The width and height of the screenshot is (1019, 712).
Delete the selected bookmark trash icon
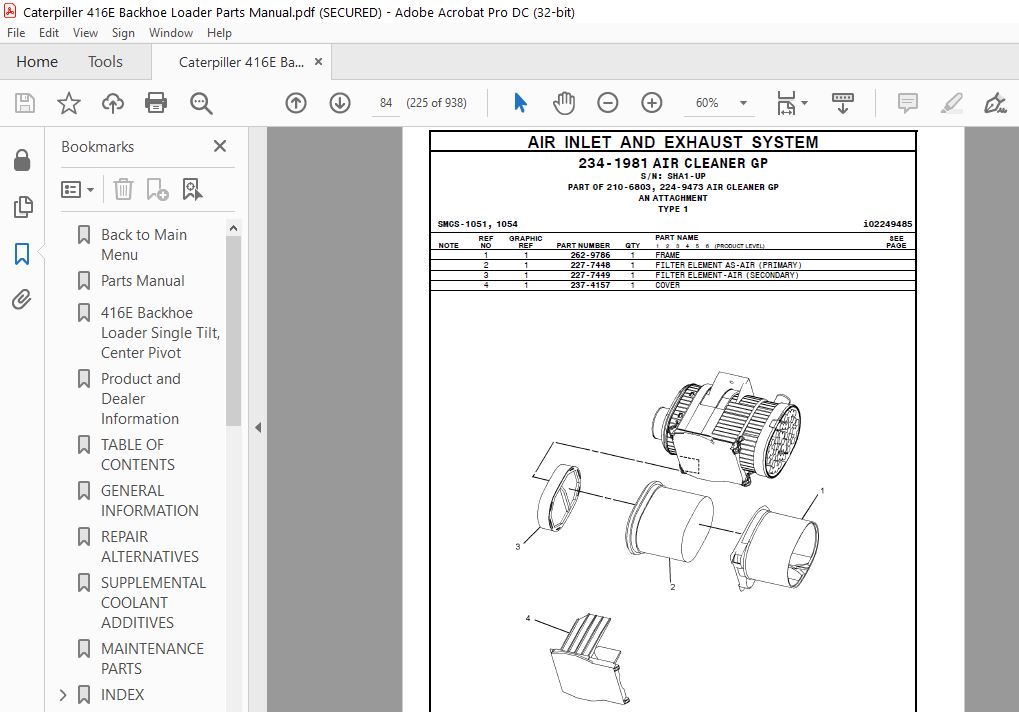(x=123, y=189)
